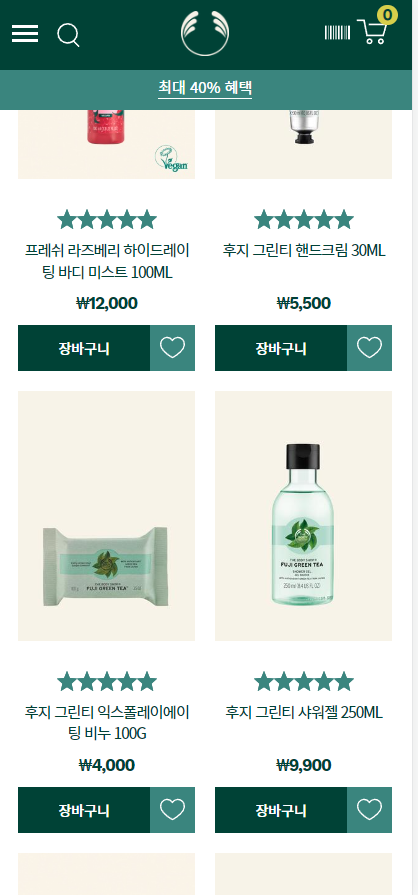This screenshot has width=418, height=895.
Task: Open 후지 그린티 핸드크림 30ML product title
Action: coord(304,250)
